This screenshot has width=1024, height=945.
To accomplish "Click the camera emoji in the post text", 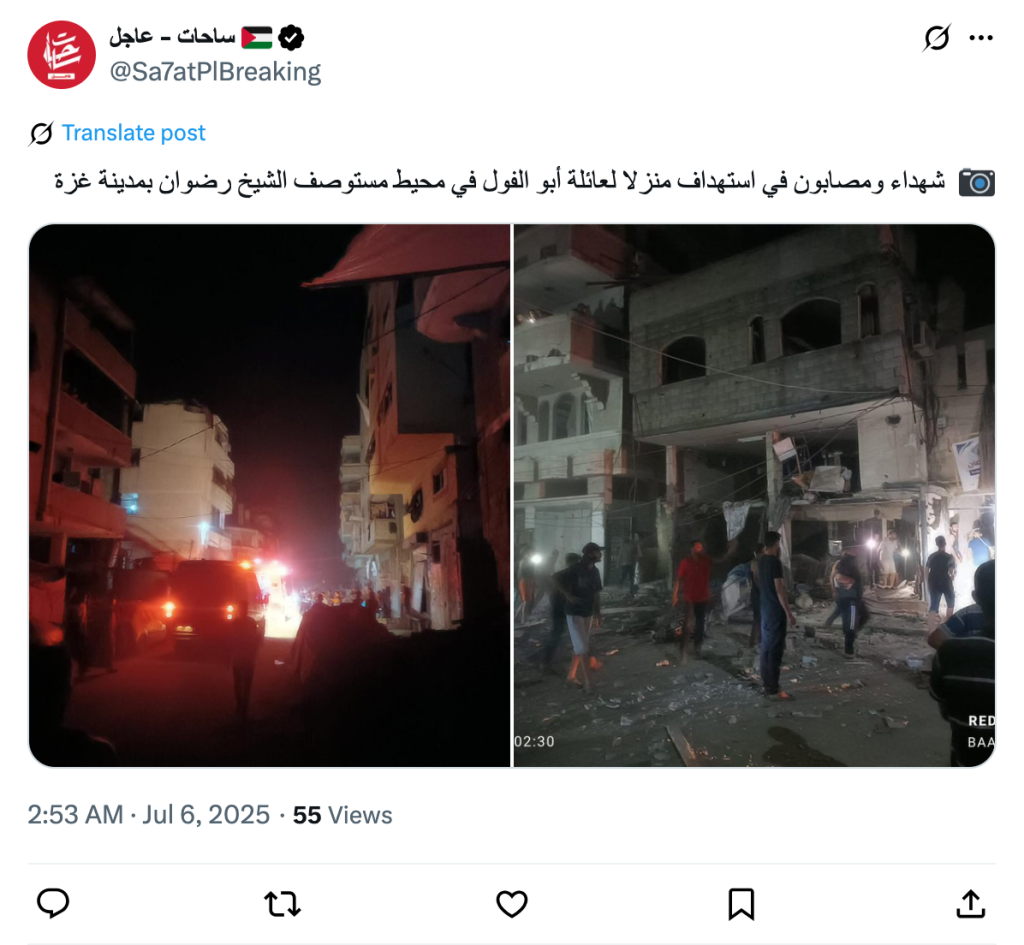I will (x=976, y=182).
